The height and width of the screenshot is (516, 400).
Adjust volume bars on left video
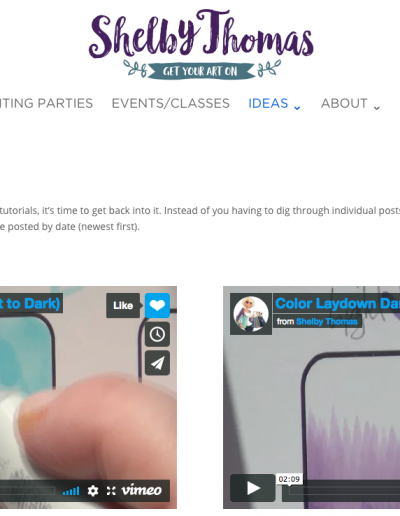click(x=71, y=491)
